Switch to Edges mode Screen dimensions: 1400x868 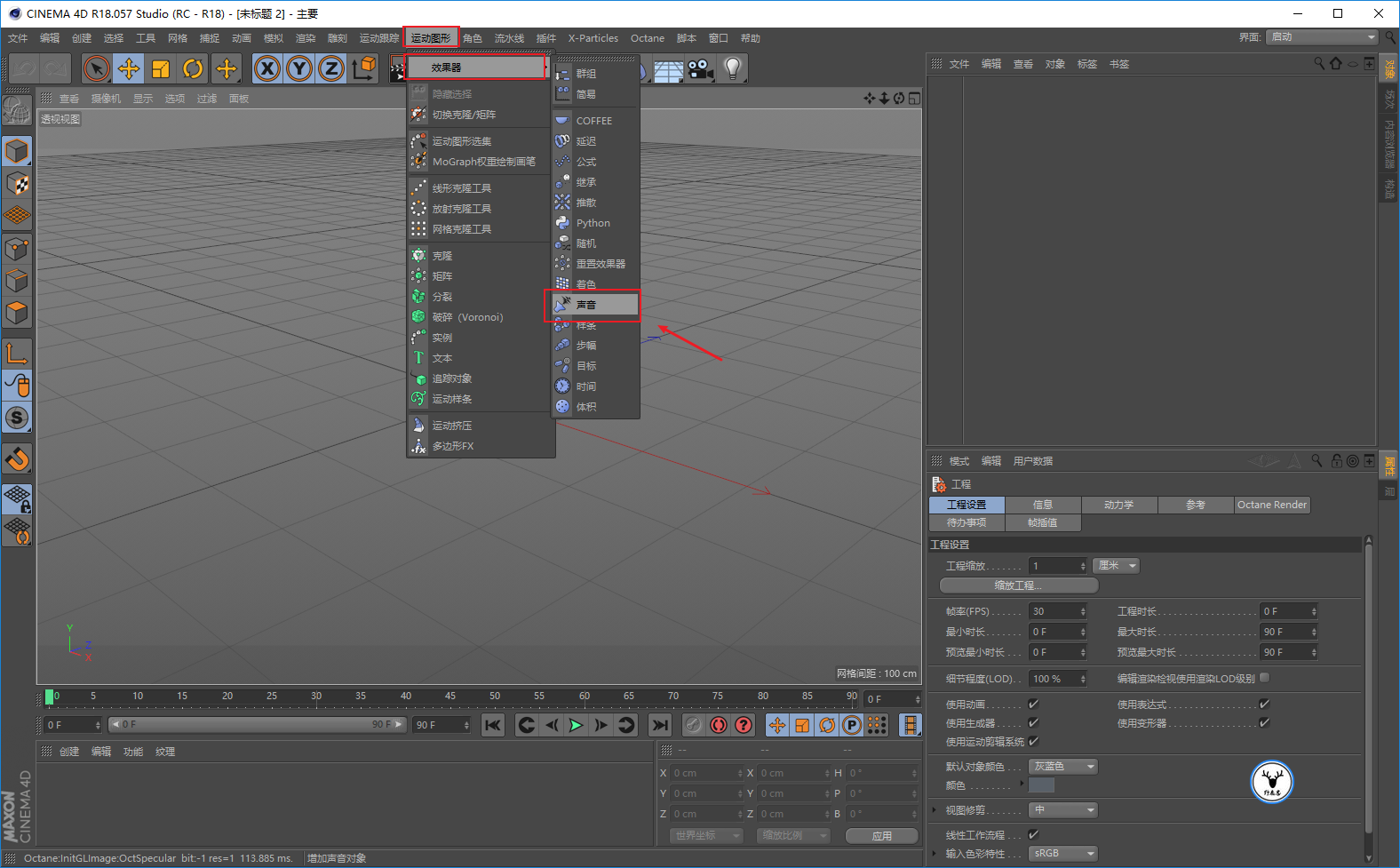coord(17,281)
